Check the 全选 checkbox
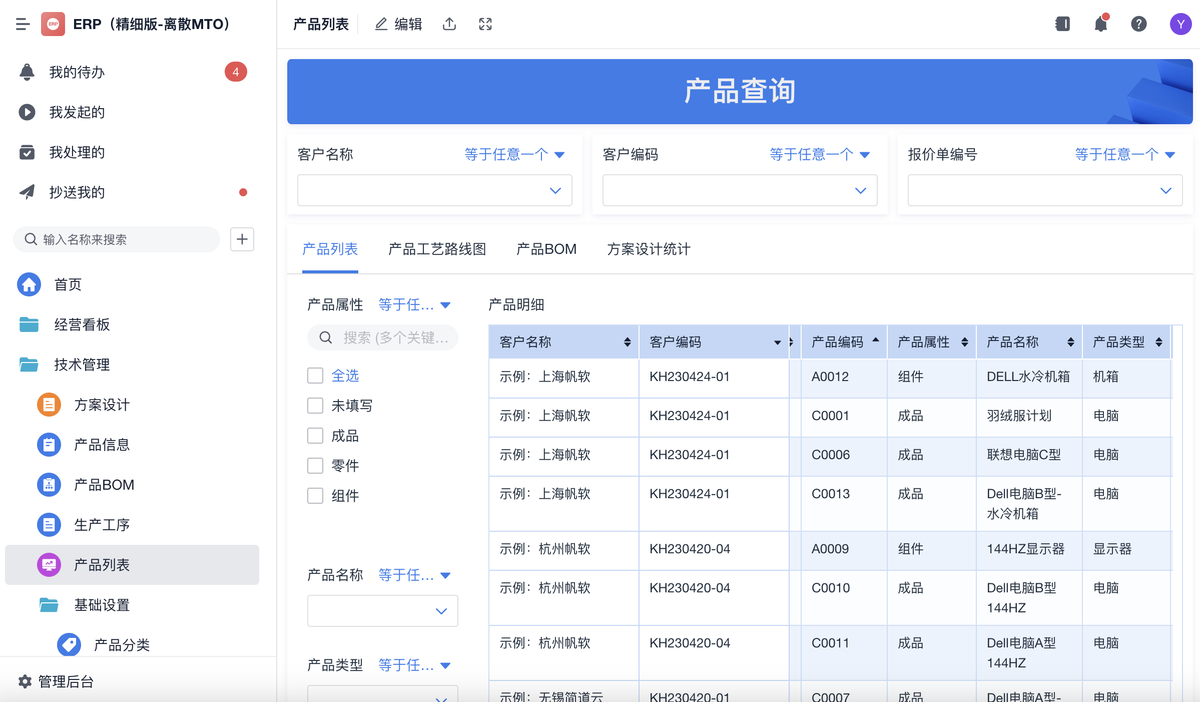1200x702 pixels. pyautogui.click(x=315, y=376)
